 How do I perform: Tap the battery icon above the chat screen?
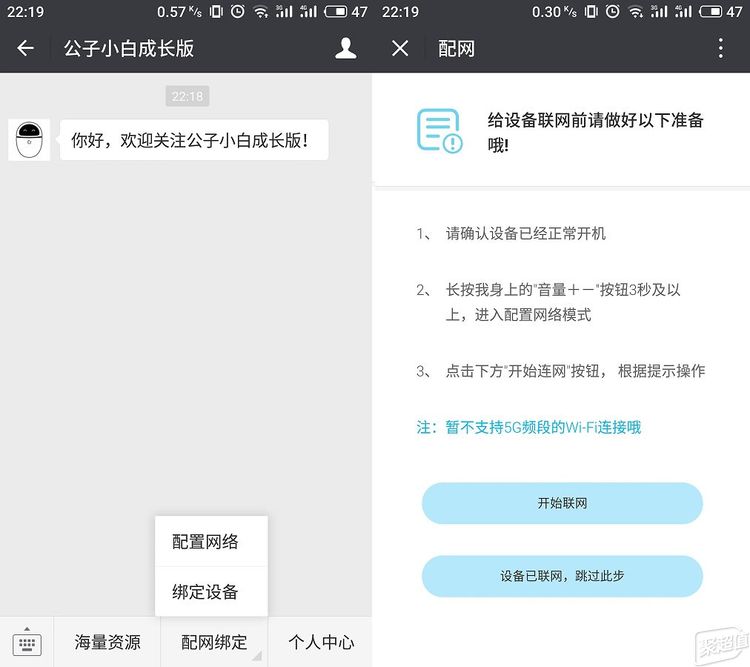(x=335, y=12)
